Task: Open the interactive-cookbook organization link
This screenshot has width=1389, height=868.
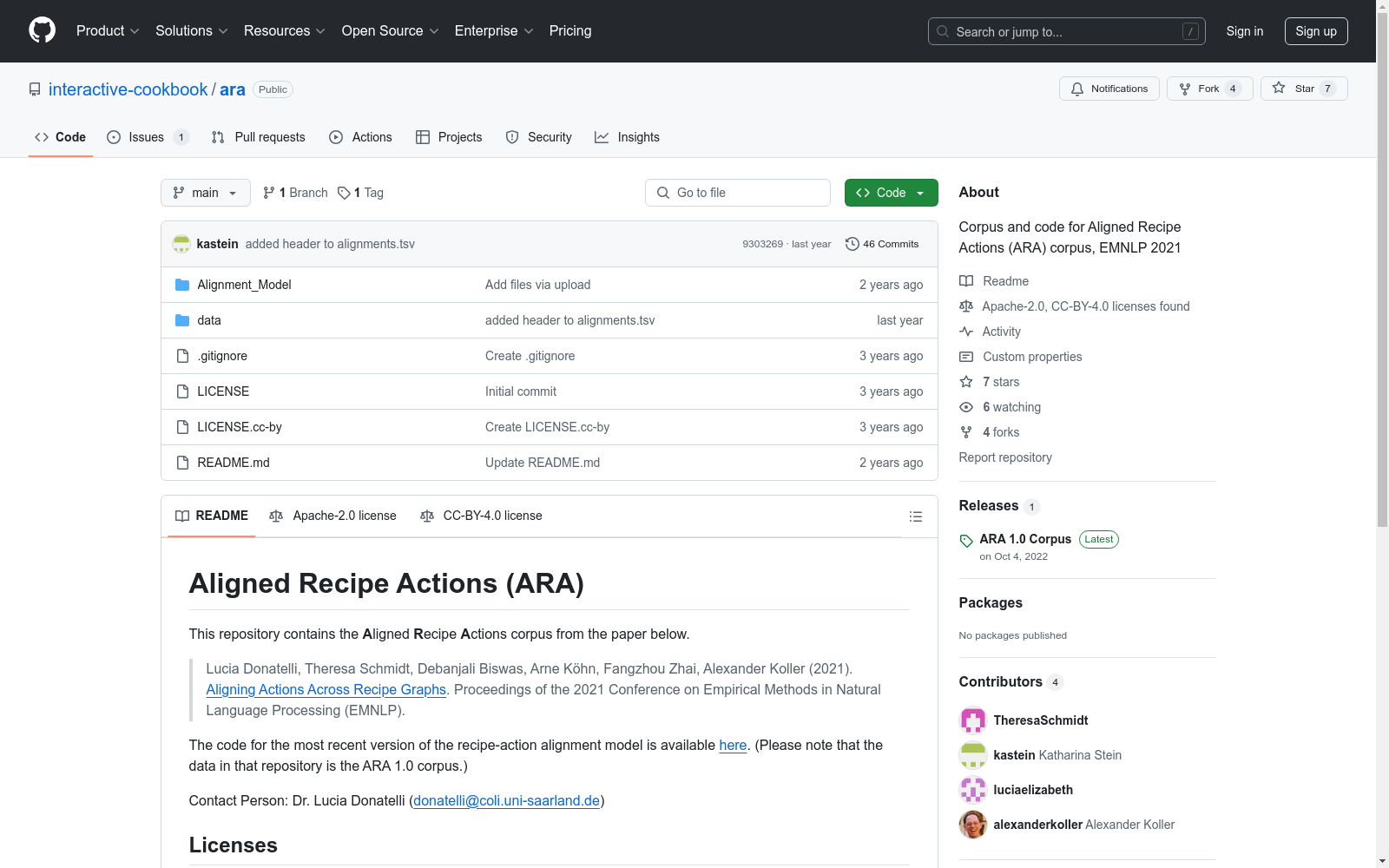Action: (128, 89)
